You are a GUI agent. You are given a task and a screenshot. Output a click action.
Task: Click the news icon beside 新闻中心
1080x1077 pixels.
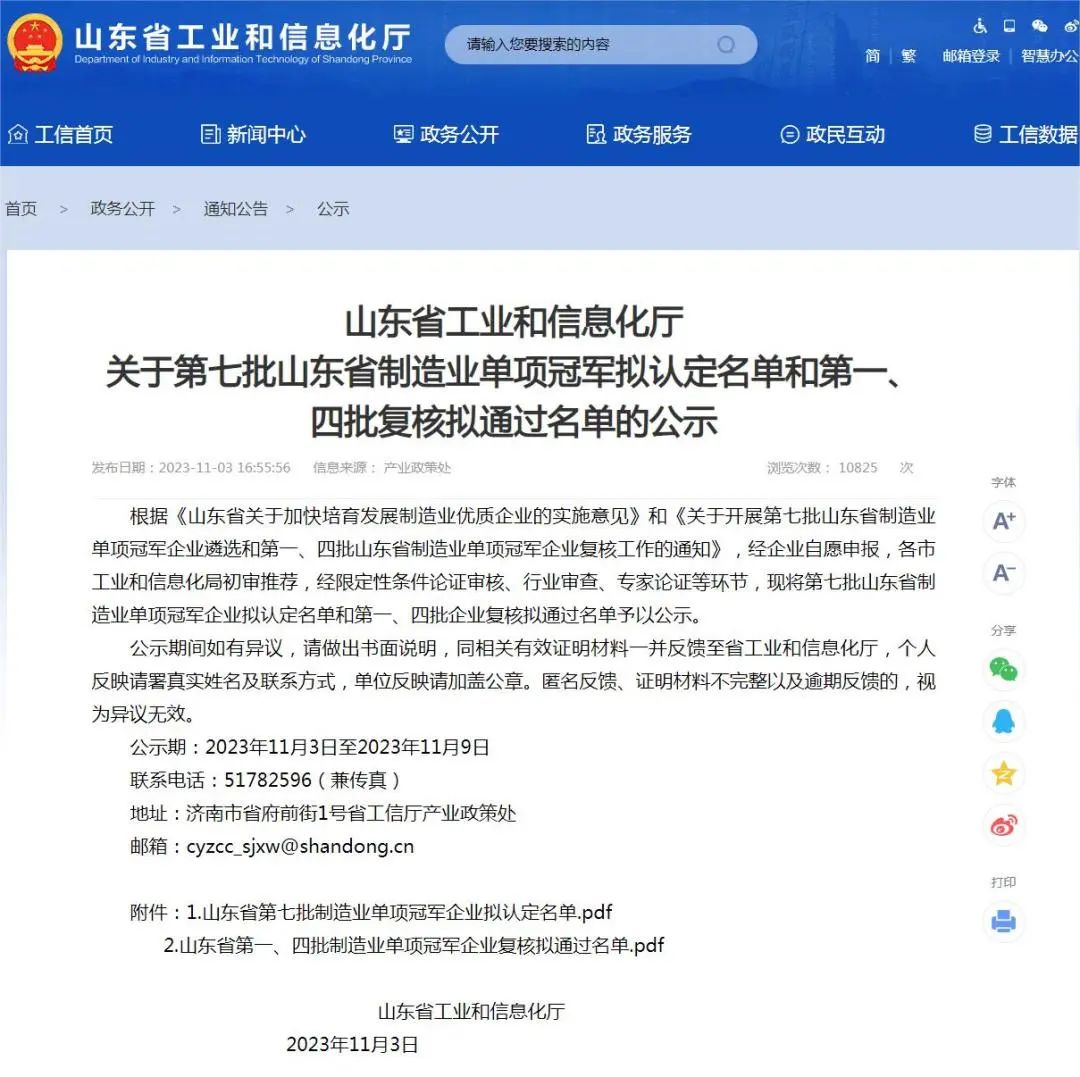coord(210,134)
